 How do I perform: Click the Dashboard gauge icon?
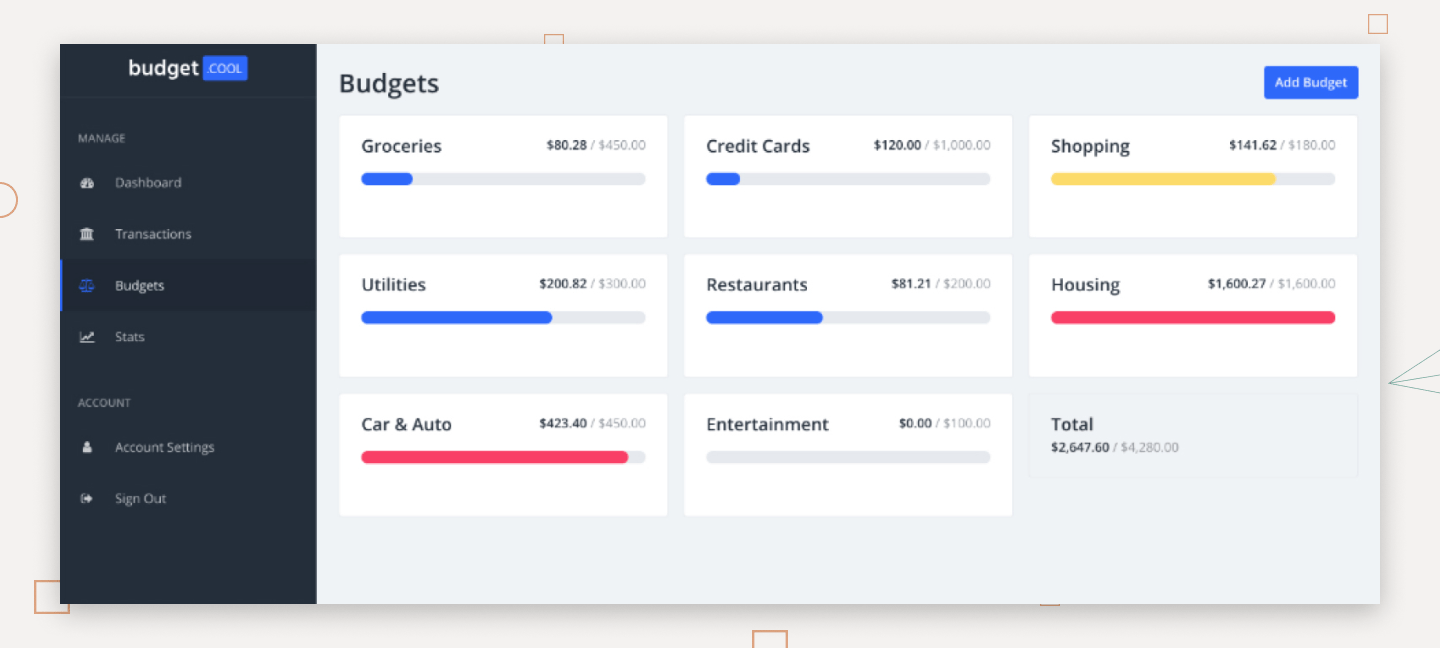tap(87, 183)
